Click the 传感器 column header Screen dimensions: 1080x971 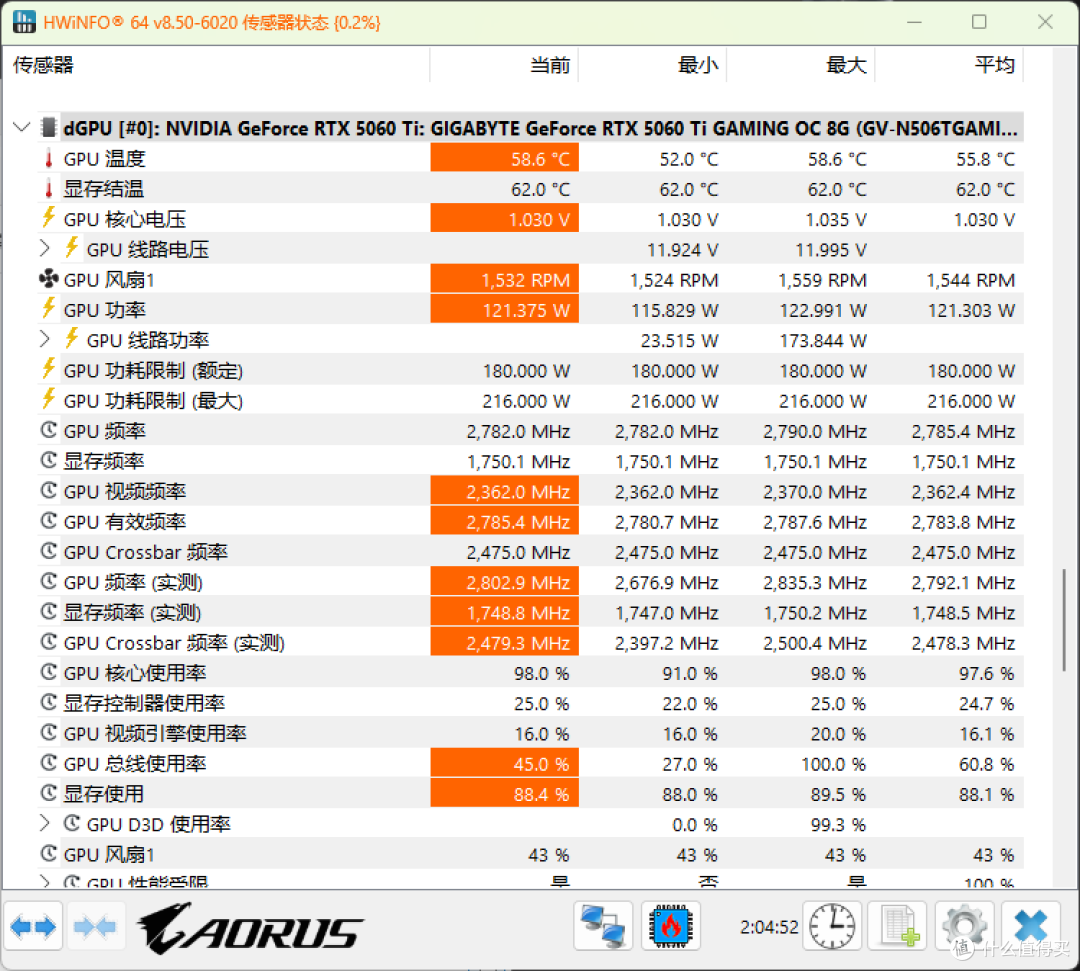pos(216,65)
